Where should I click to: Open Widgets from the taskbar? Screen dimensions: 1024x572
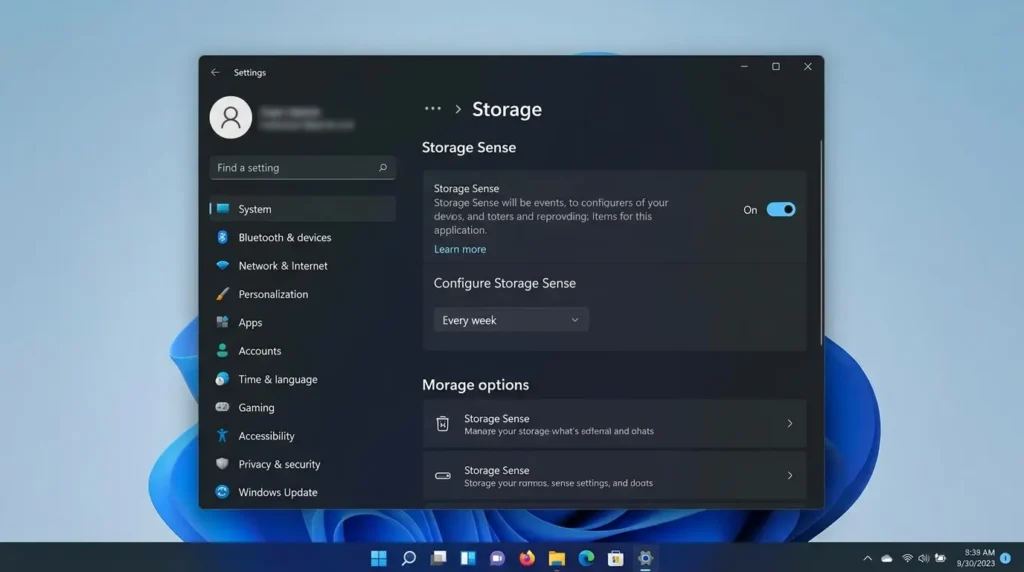click(x=468, y=558)
